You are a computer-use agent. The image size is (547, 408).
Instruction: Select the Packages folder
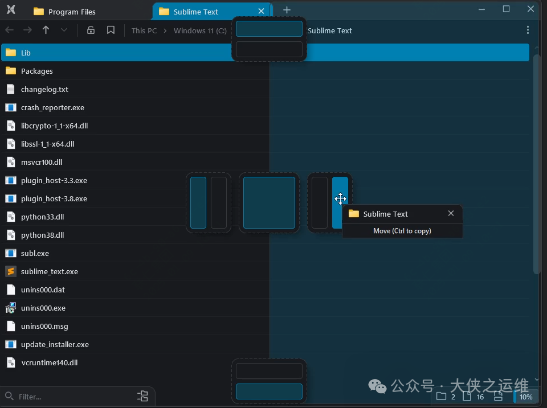click(x=265, y=71)
